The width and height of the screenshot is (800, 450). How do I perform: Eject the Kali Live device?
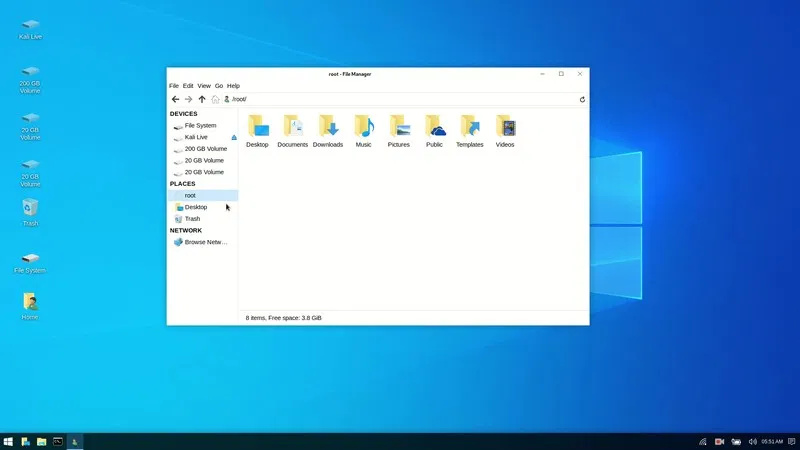pos(234,137)
